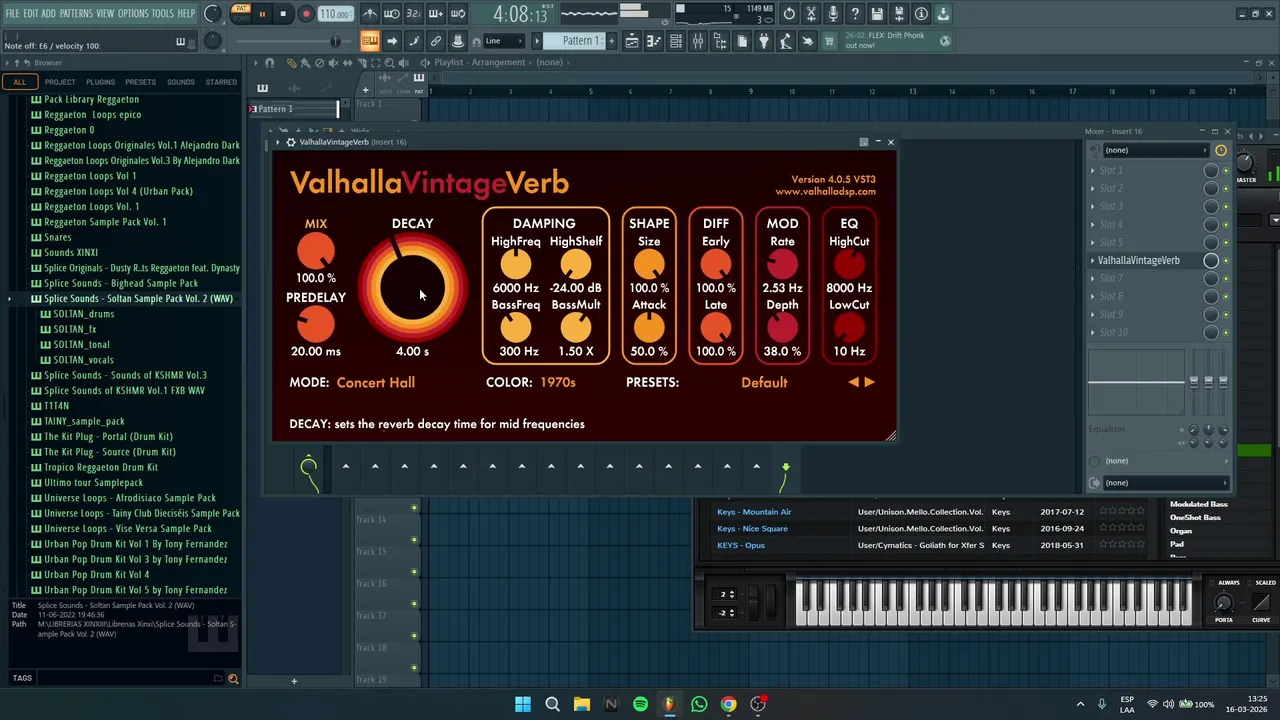Select the playlist mute tool
Screen dimensions: 1280x720
[334, 63]
